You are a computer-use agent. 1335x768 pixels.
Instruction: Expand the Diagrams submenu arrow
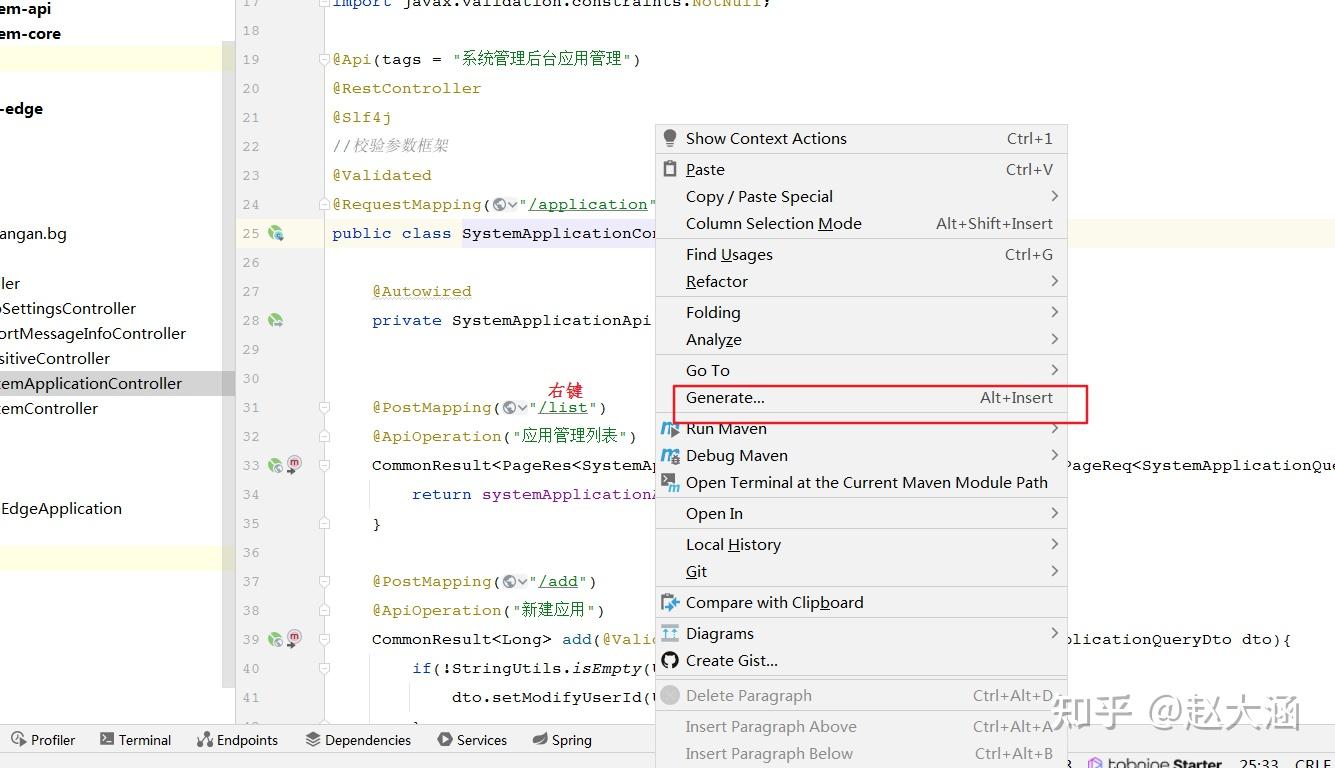tap(1054, 634)
